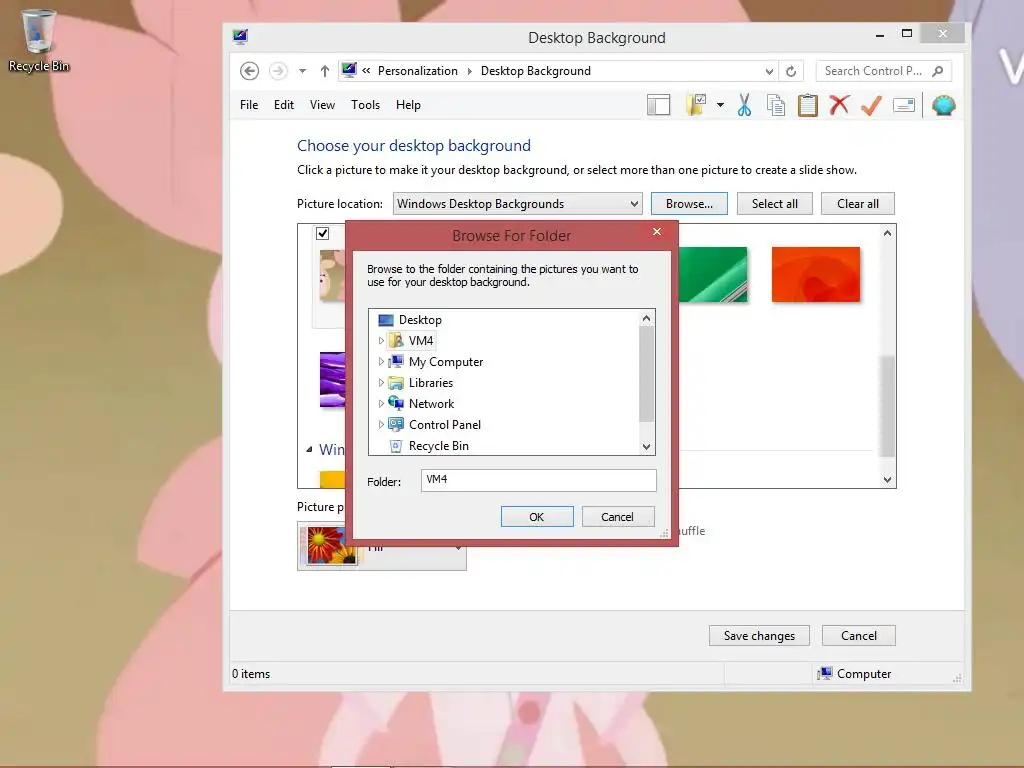Collapse the Windows group triangle

[309, 450]
